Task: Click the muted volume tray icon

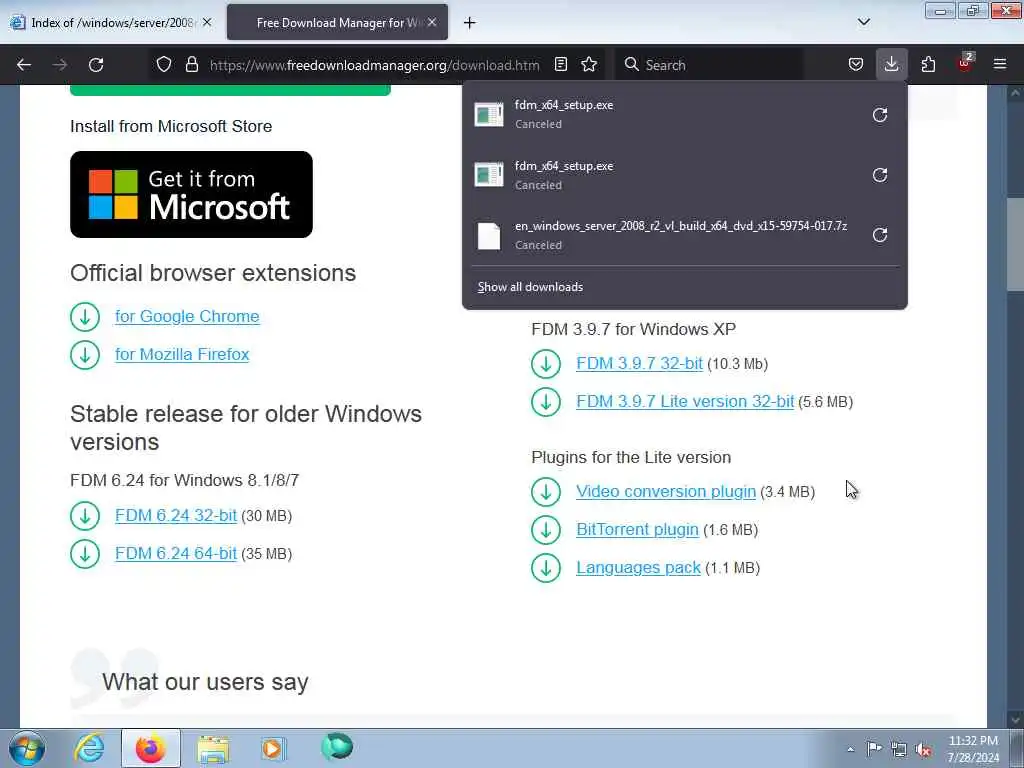Action: [923, 750]
